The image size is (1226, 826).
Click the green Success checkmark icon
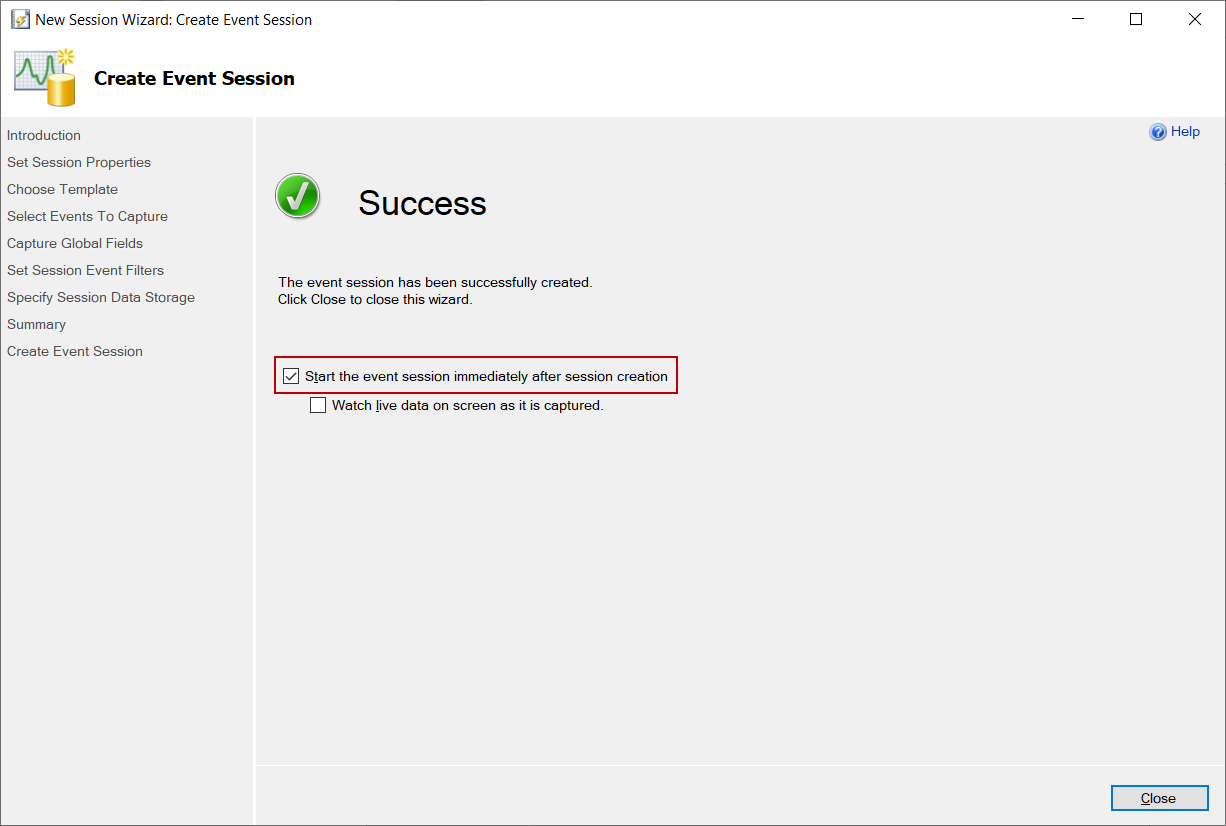[x=297, y=197]
